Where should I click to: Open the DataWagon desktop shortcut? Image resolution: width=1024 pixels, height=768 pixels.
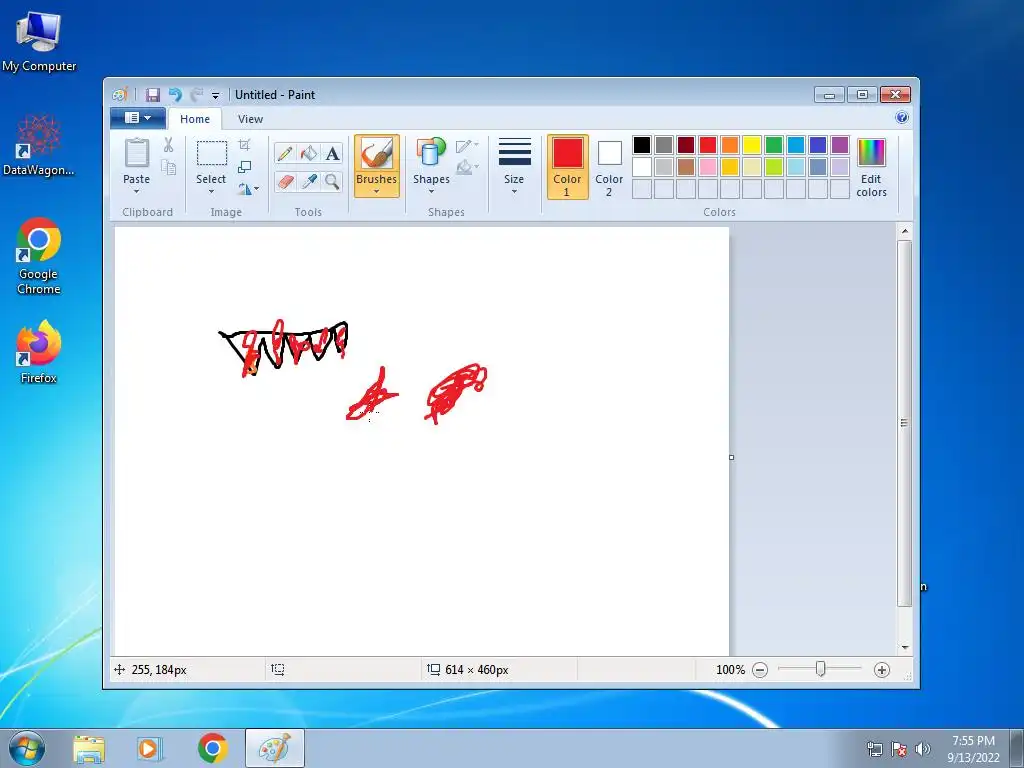pyautogui.click(x=39, y=145)
